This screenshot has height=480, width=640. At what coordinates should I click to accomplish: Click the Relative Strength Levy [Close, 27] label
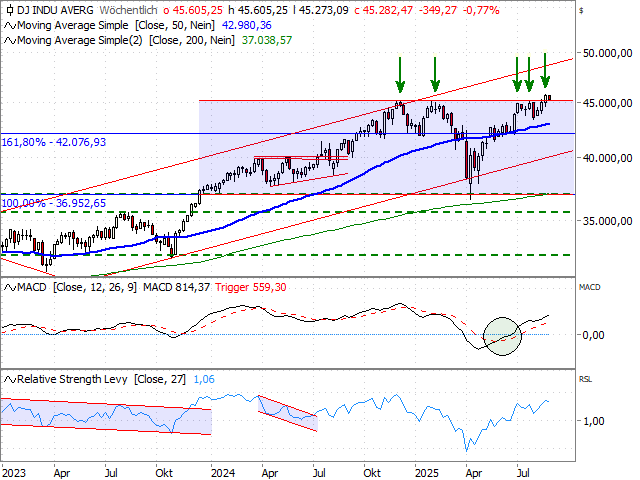[x=101, y=379]
